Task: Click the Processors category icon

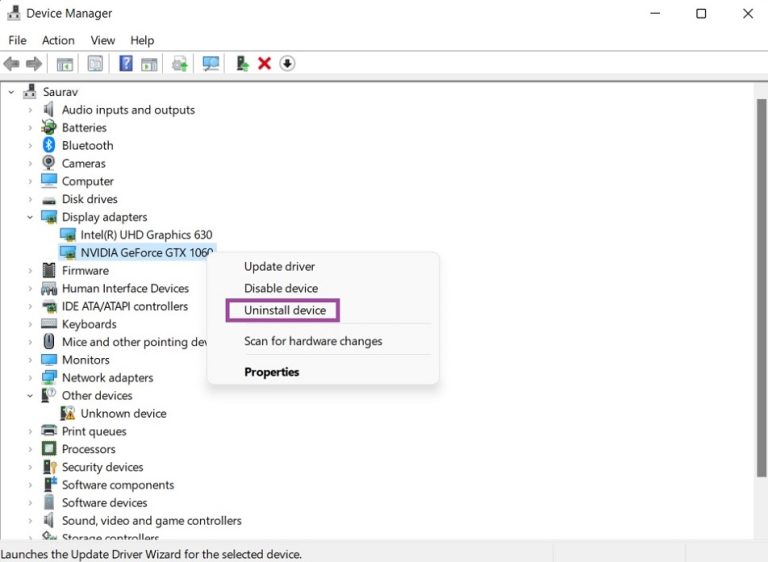Action: click(49, 449)
